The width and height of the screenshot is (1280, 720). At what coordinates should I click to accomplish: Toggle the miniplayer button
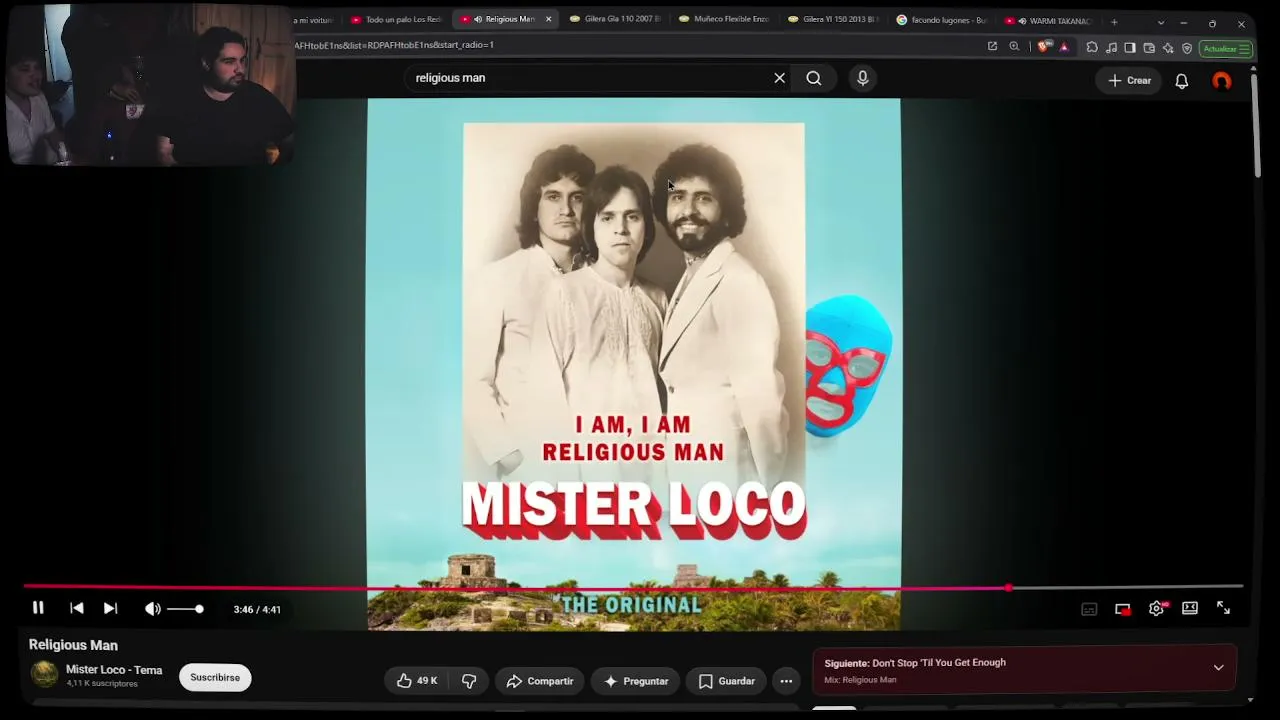pyautogui.click(x=1123, y=609)
